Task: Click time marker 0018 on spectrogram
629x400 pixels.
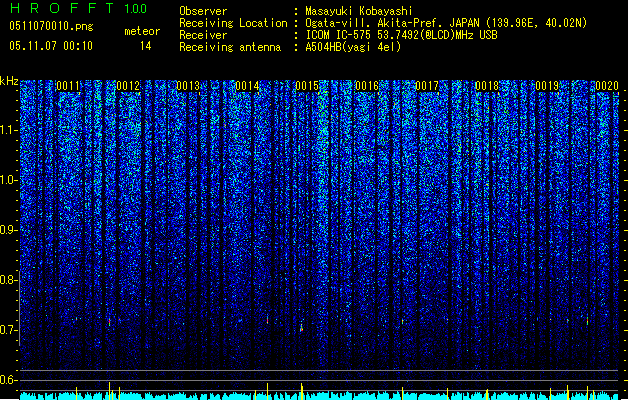Action: click(x=487, y=86)
